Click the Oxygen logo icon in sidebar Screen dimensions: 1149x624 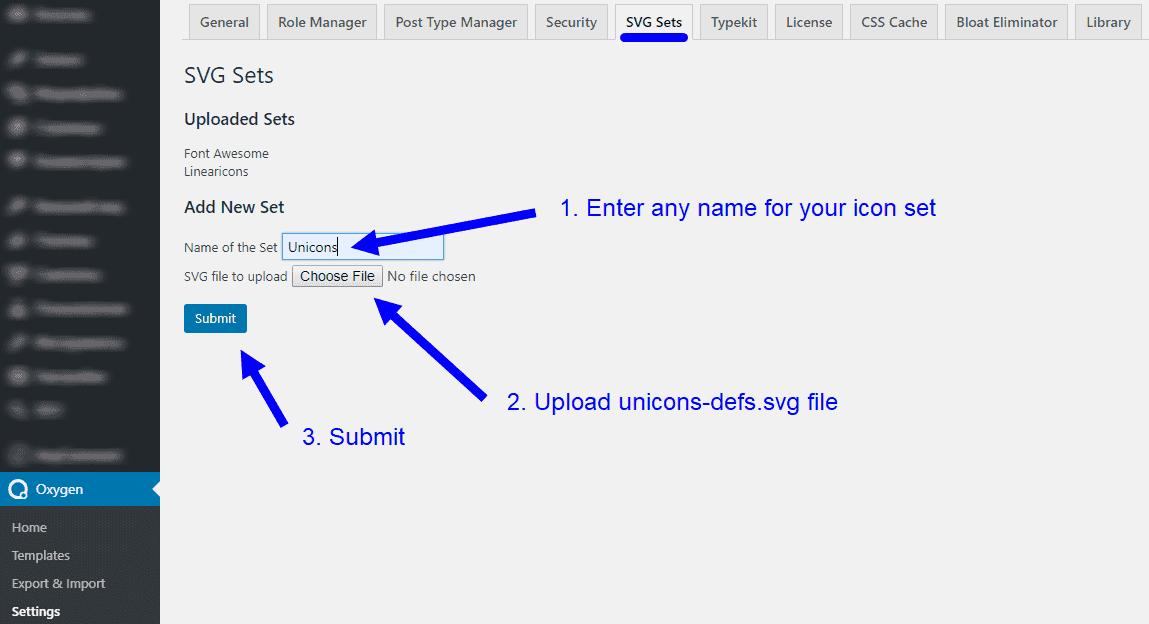(17, 489)
